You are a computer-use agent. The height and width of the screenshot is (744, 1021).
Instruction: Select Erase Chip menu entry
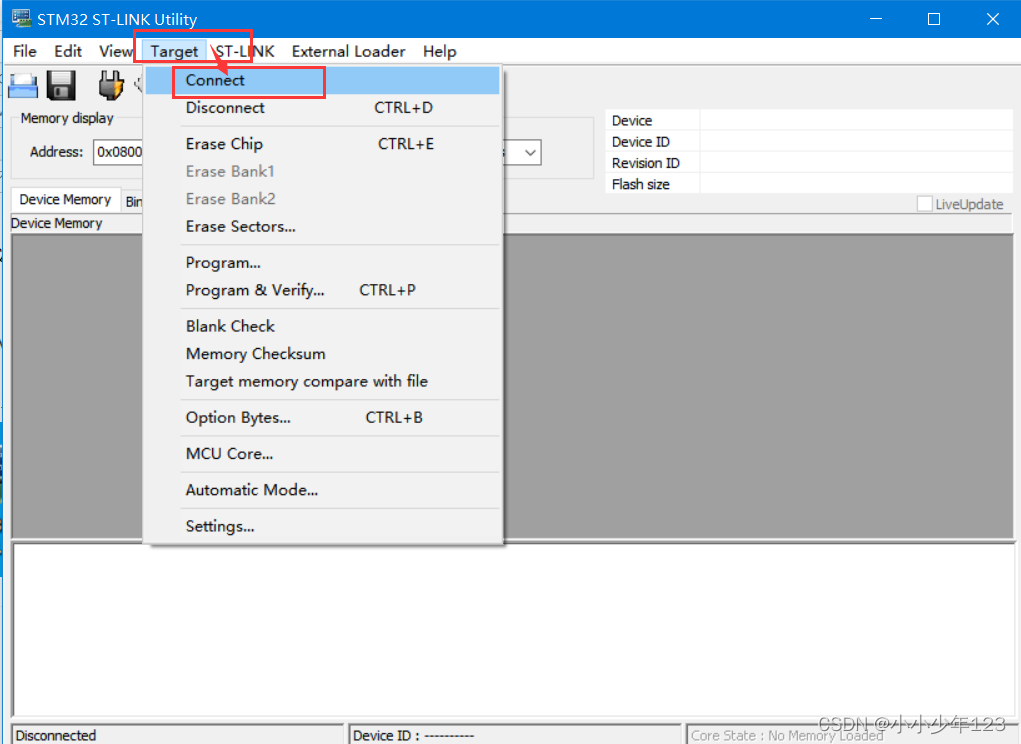322,144
